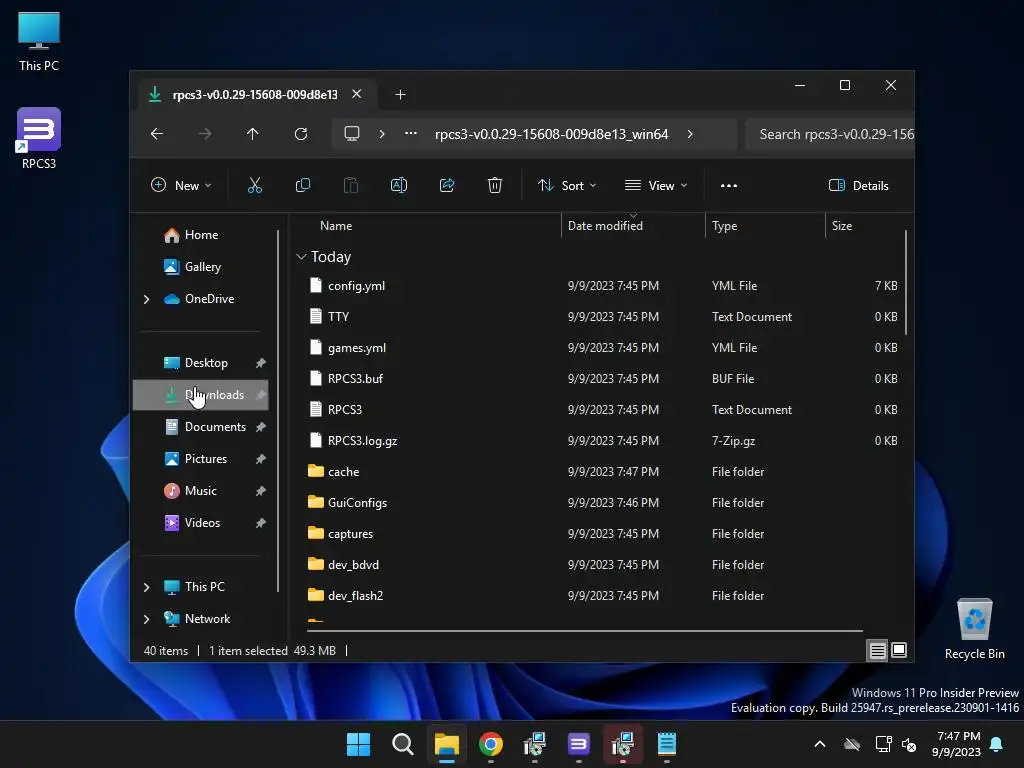Click breadcrumb rpcs3-v0.0.29-15608-009d8e13_win64
The width and height of the screenshot is (1024, 768).
tap(552, 134)
